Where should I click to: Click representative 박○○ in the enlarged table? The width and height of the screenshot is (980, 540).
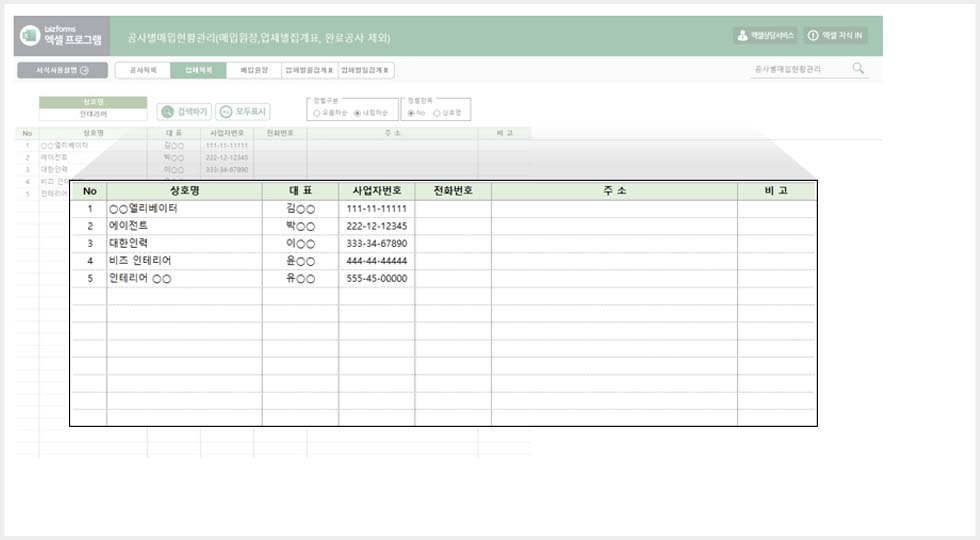point(301,226)
